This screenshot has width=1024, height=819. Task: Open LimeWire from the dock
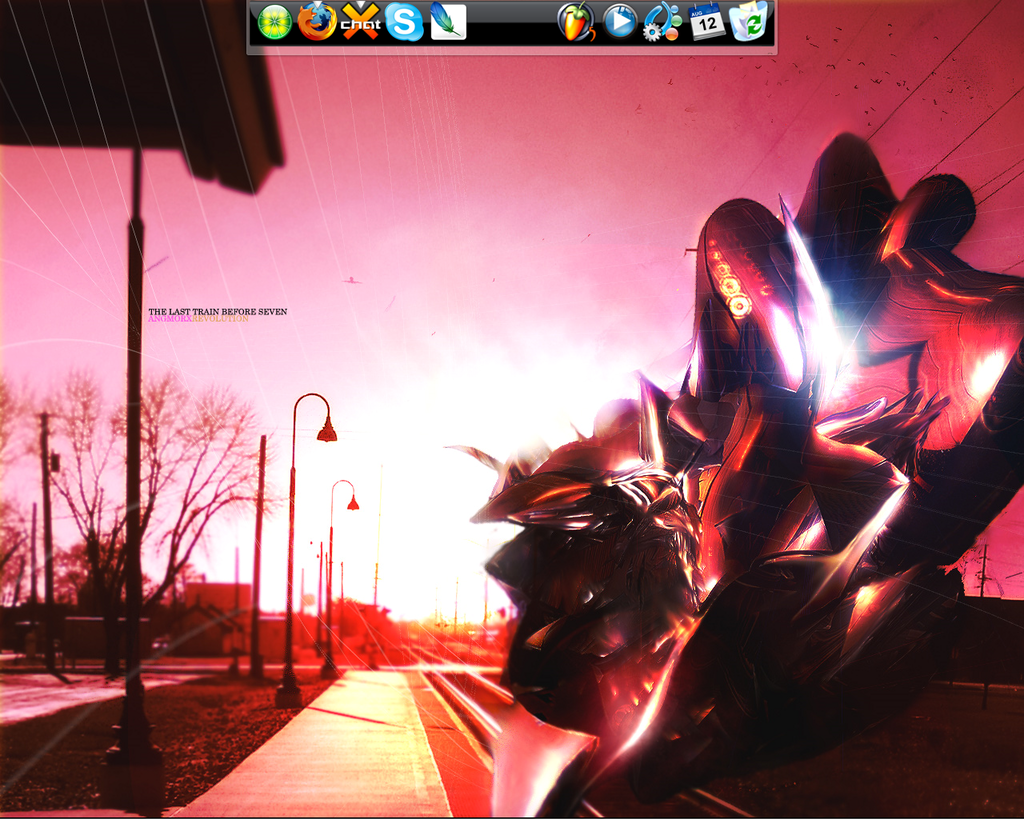(274, 22)
